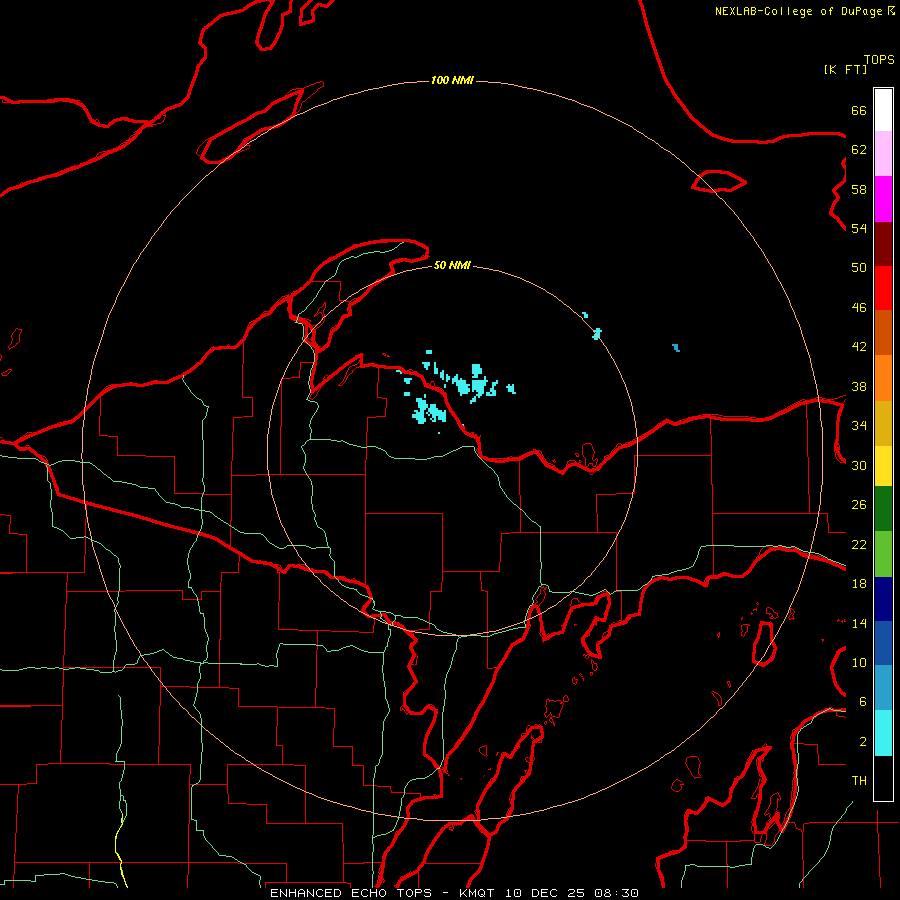Screen dimensions: 900x900
Task: Click the '10' legend label
Action: tap(859, 663)
